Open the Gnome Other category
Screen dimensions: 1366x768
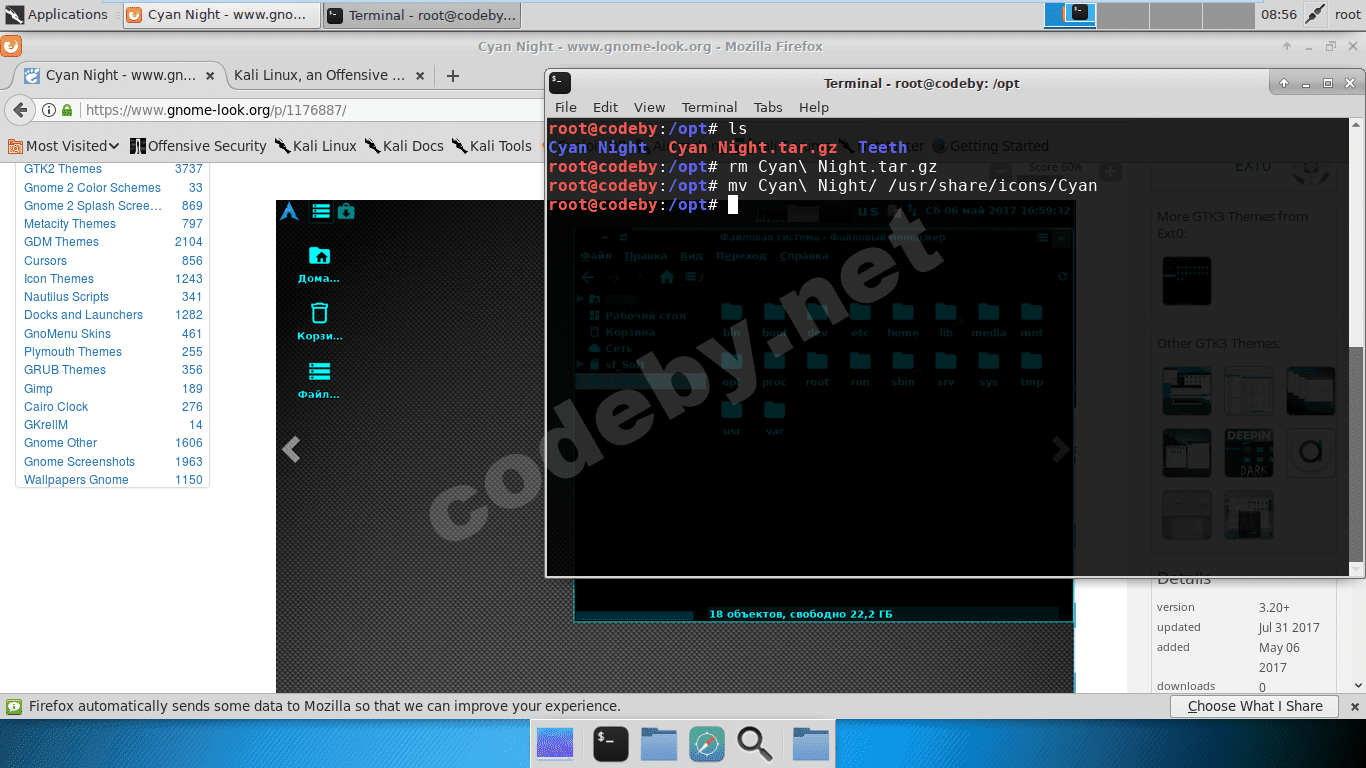pyautogui.click(x=61, y=443)
